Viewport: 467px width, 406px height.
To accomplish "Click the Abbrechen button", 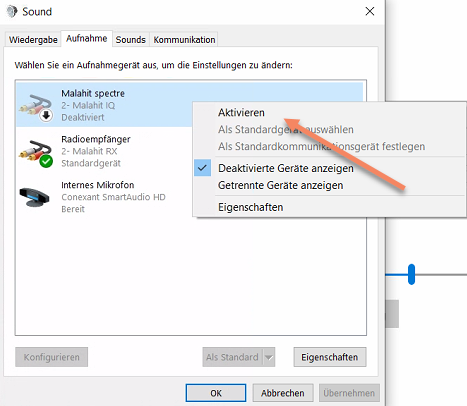I will (283, 393).
